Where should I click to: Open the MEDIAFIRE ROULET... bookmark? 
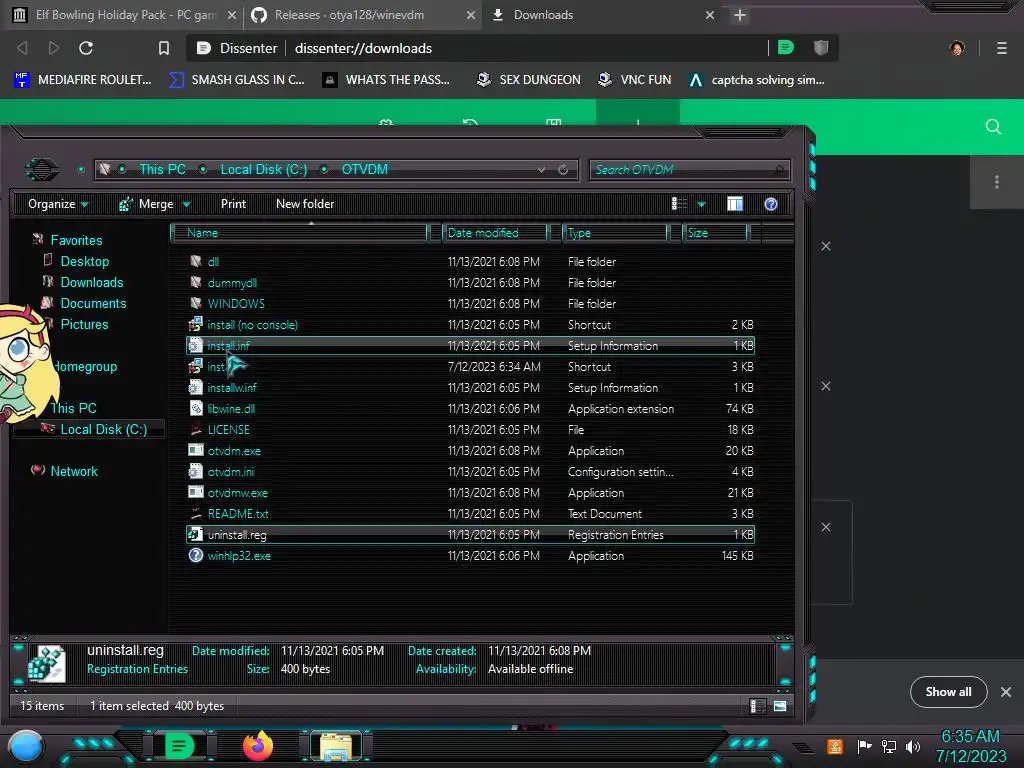pos(82,80)
